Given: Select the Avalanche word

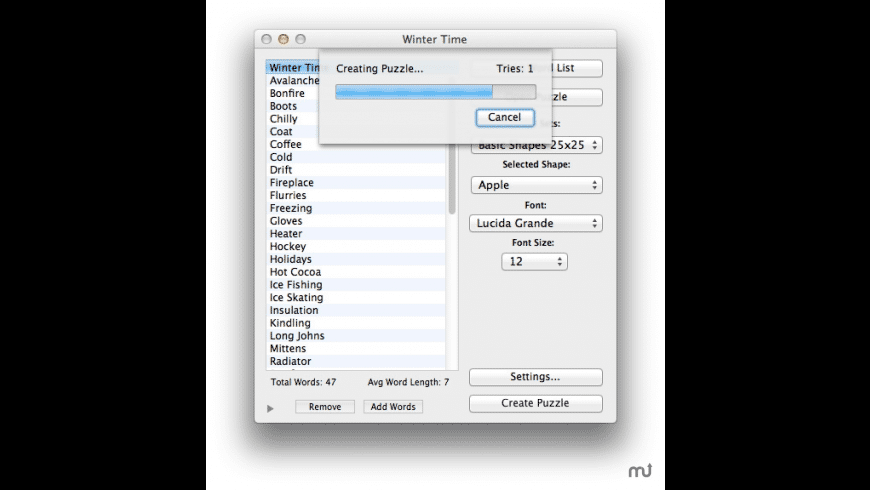Looking at the screenshot, I should pyautogui.click(x=294, y=80).
